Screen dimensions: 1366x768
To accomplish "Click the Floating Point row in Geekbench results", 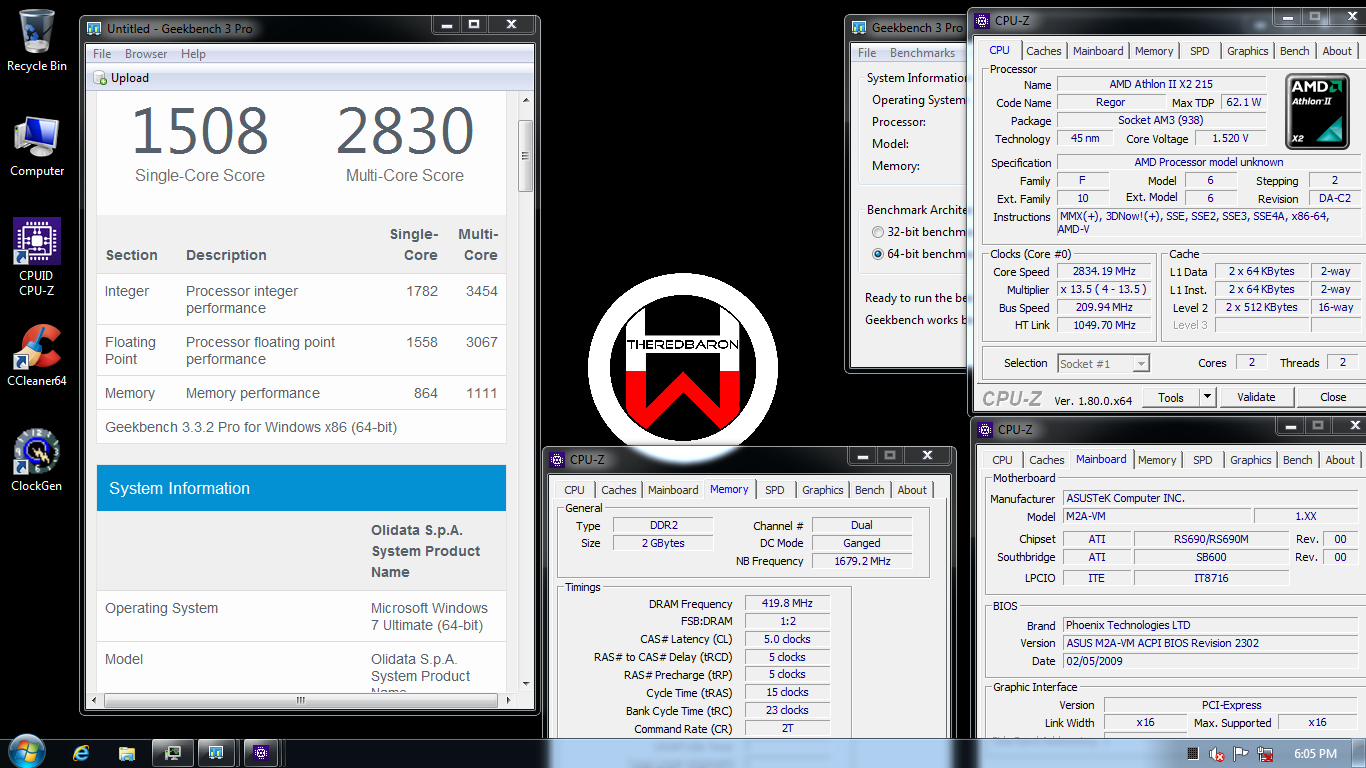I will pyautogui.click(x=301, y=350).
